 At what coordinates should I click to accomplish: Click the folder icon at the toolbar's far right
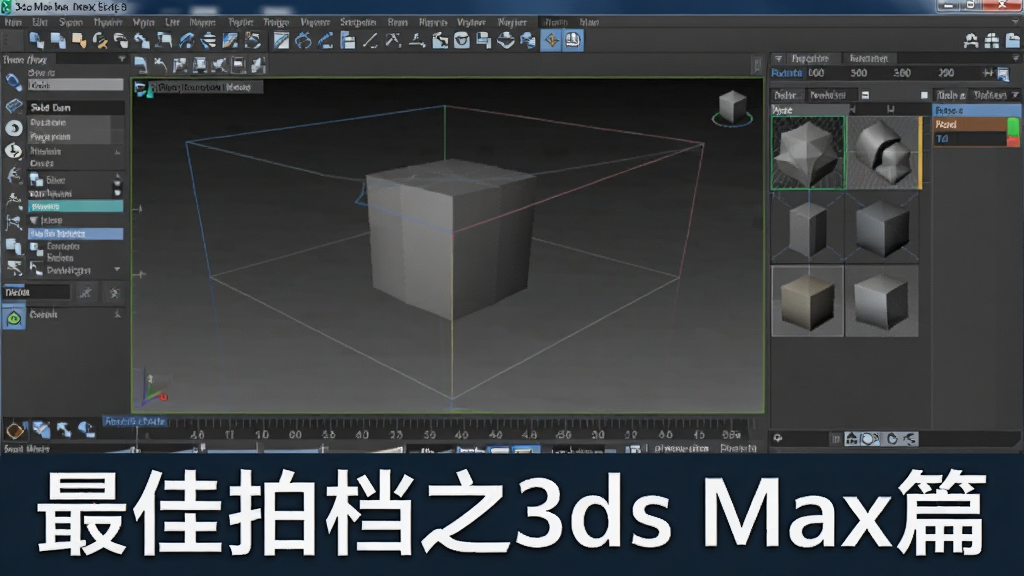coord(1012,40)
